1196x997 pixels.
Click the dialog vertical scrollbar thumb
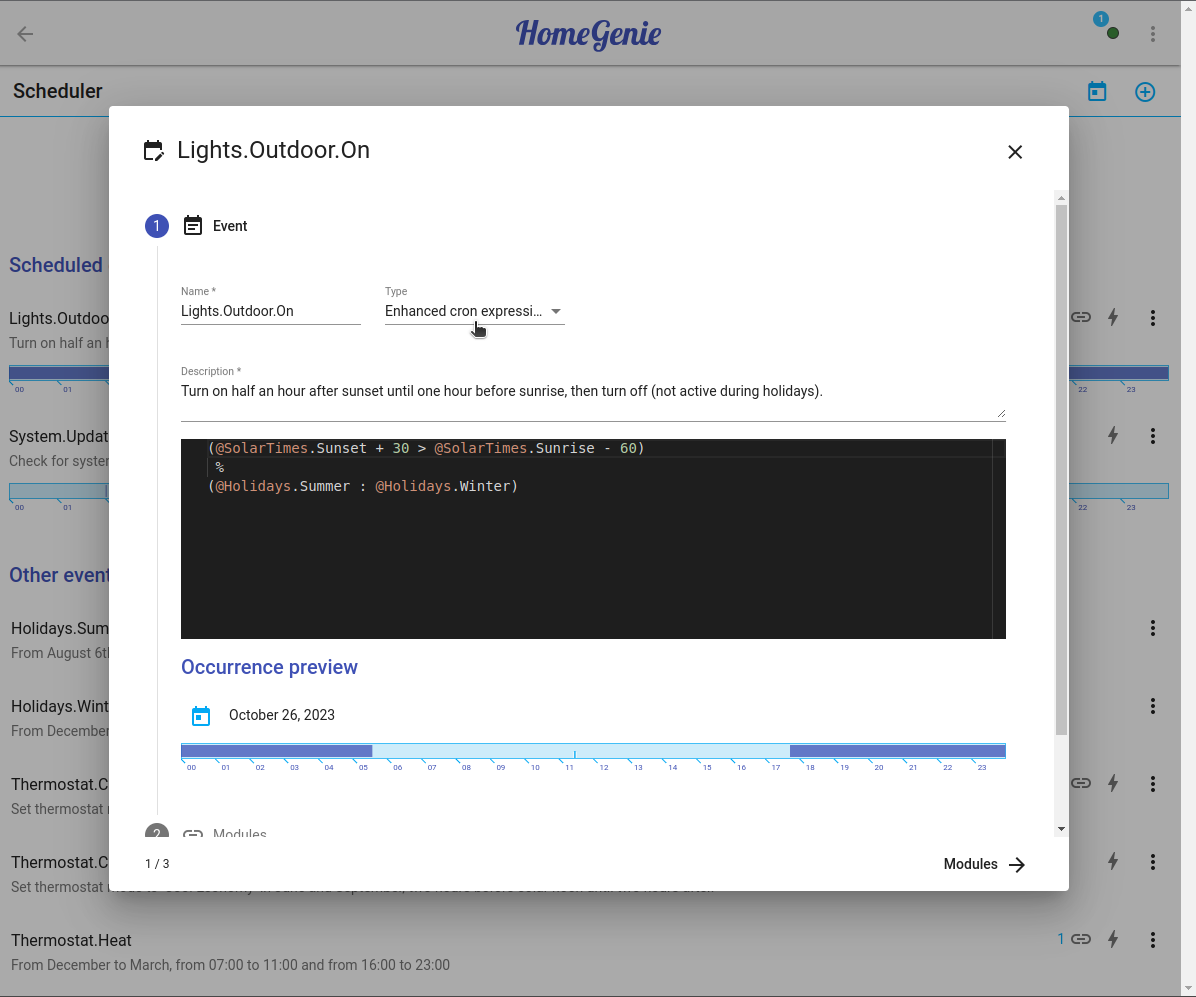pyautogui.click(x=1061, y=470)
